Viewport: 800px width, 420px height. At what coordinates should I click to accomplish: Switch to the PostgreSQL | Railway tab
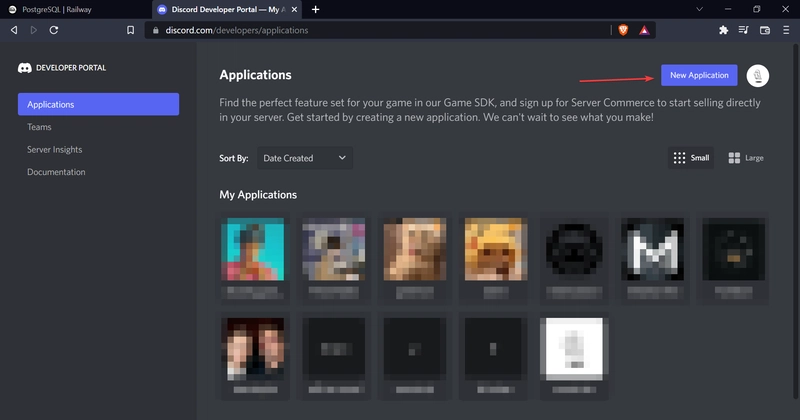click(x=76, y=9)
